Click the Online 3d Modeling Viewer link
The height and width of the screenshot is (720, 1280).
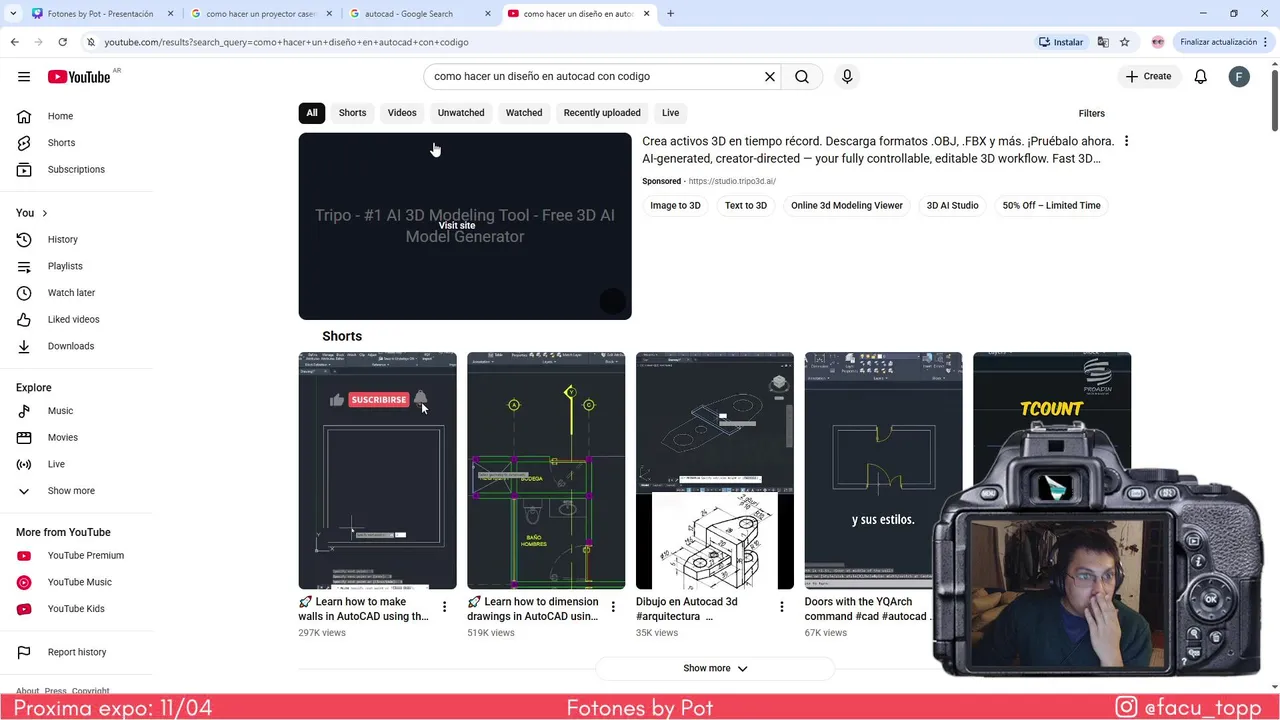click(x=847, y=206)
